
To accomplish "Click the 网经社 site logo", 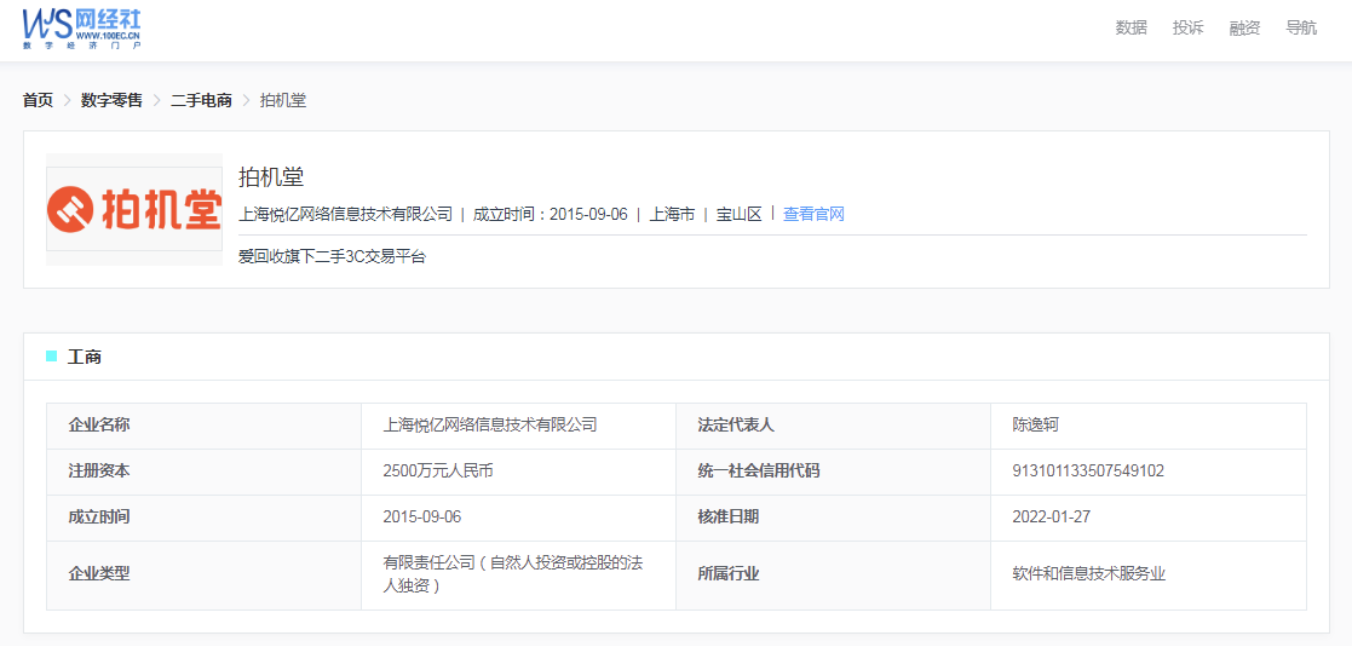I will (x=82, y=28).
